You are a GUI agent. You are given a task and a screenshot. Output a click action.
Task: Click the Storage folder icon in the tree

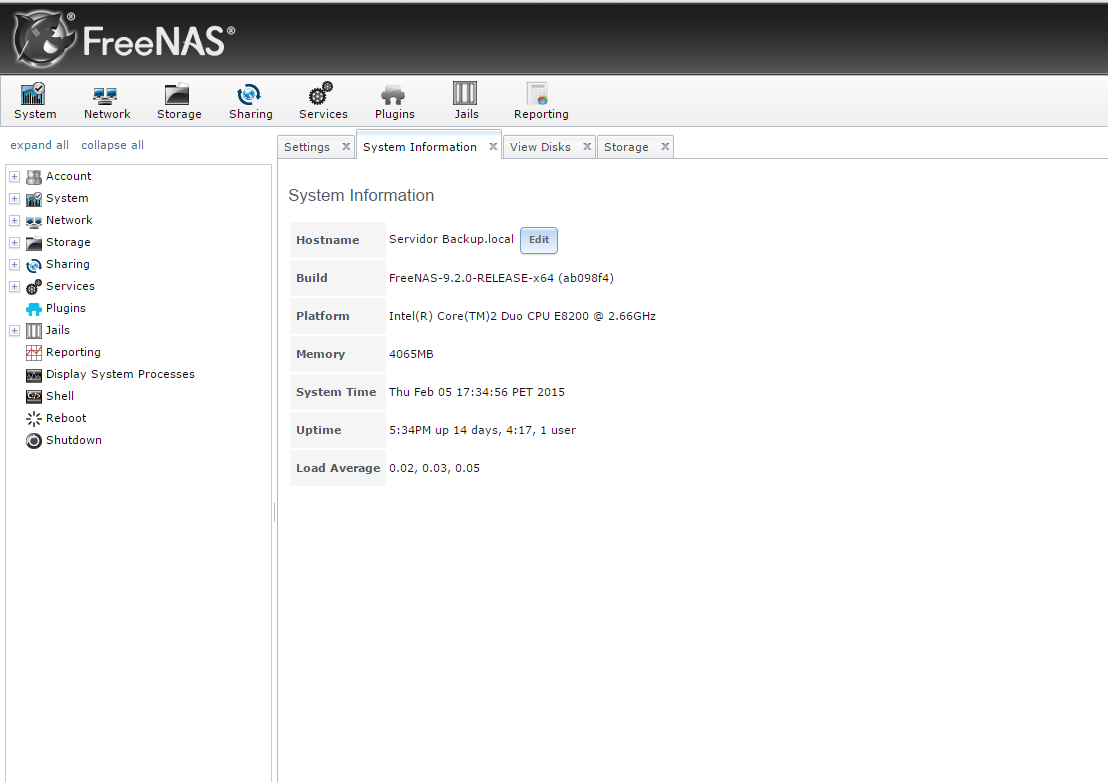point(34,243)
